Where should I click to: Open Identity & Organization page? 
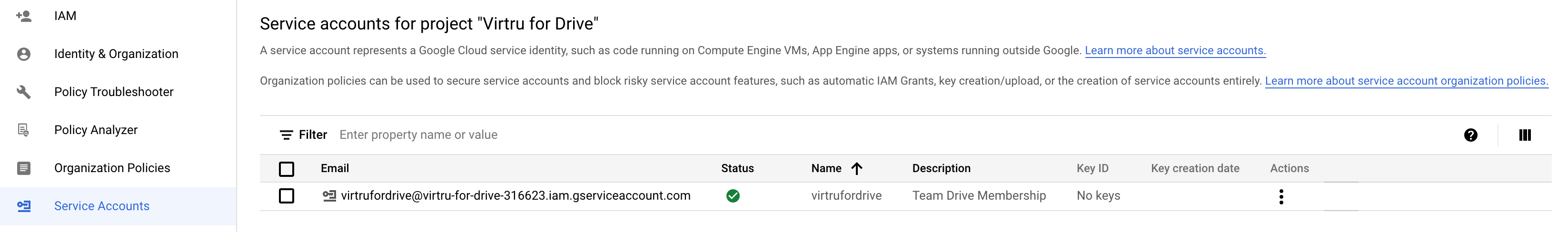[x=116, y=54]
